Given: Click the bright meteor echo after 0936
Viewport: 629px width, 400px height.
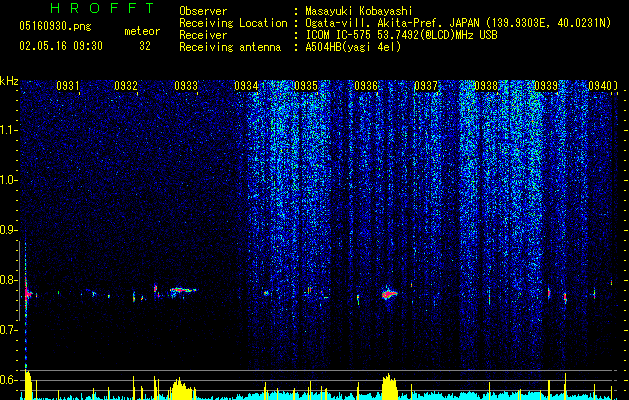Looking at the screenshot, I should click(x=389, y=294).
